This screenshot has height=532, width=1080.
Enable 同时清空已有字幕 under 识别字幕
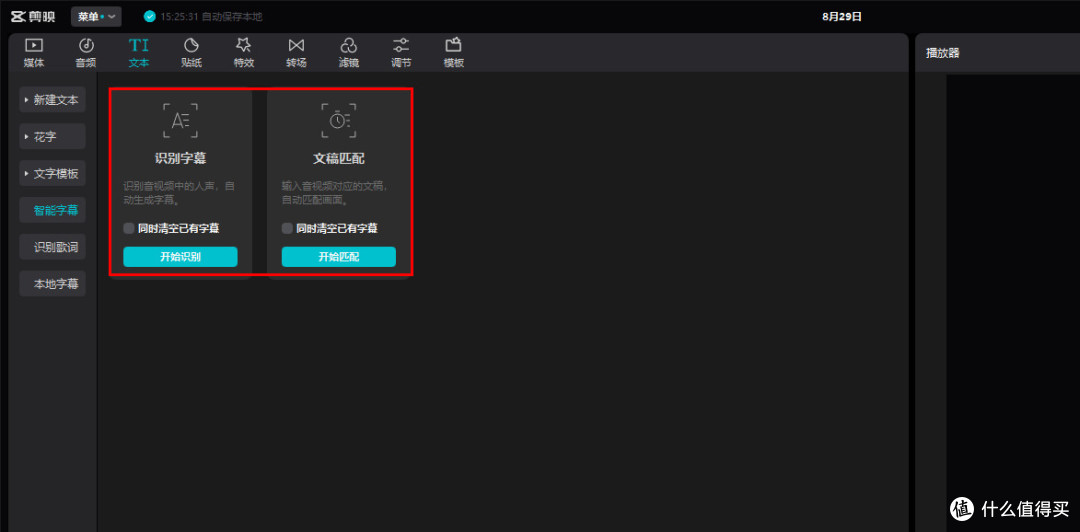(129, 228)
